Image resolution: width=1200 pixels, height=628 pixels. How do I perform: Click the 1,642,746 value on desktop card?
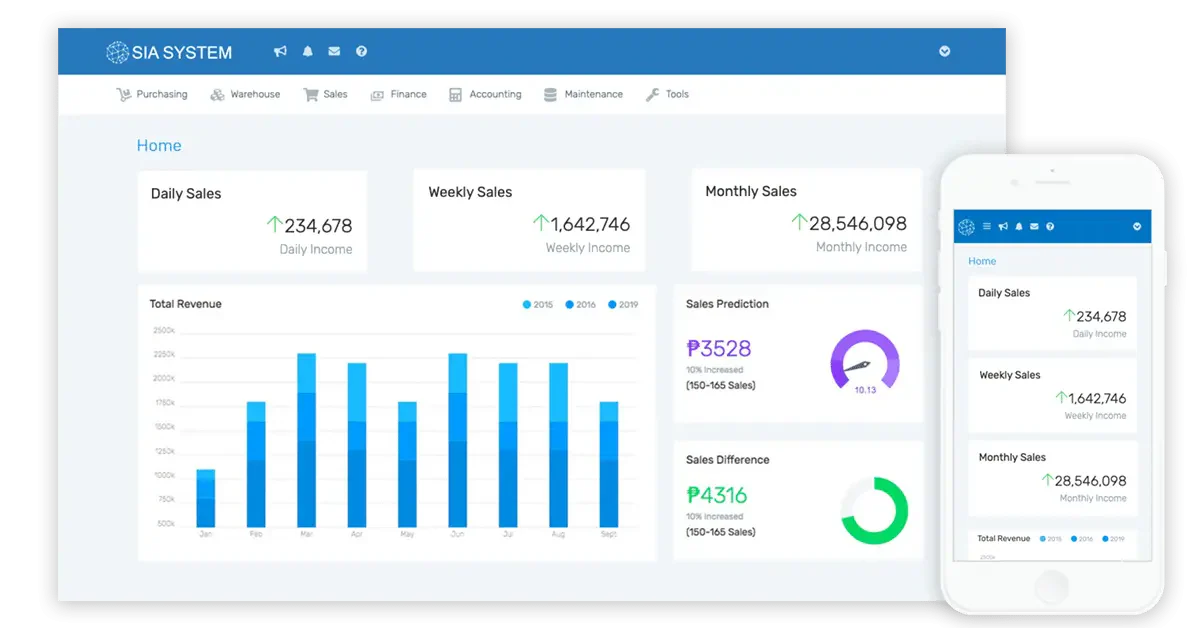click(590, 224)
